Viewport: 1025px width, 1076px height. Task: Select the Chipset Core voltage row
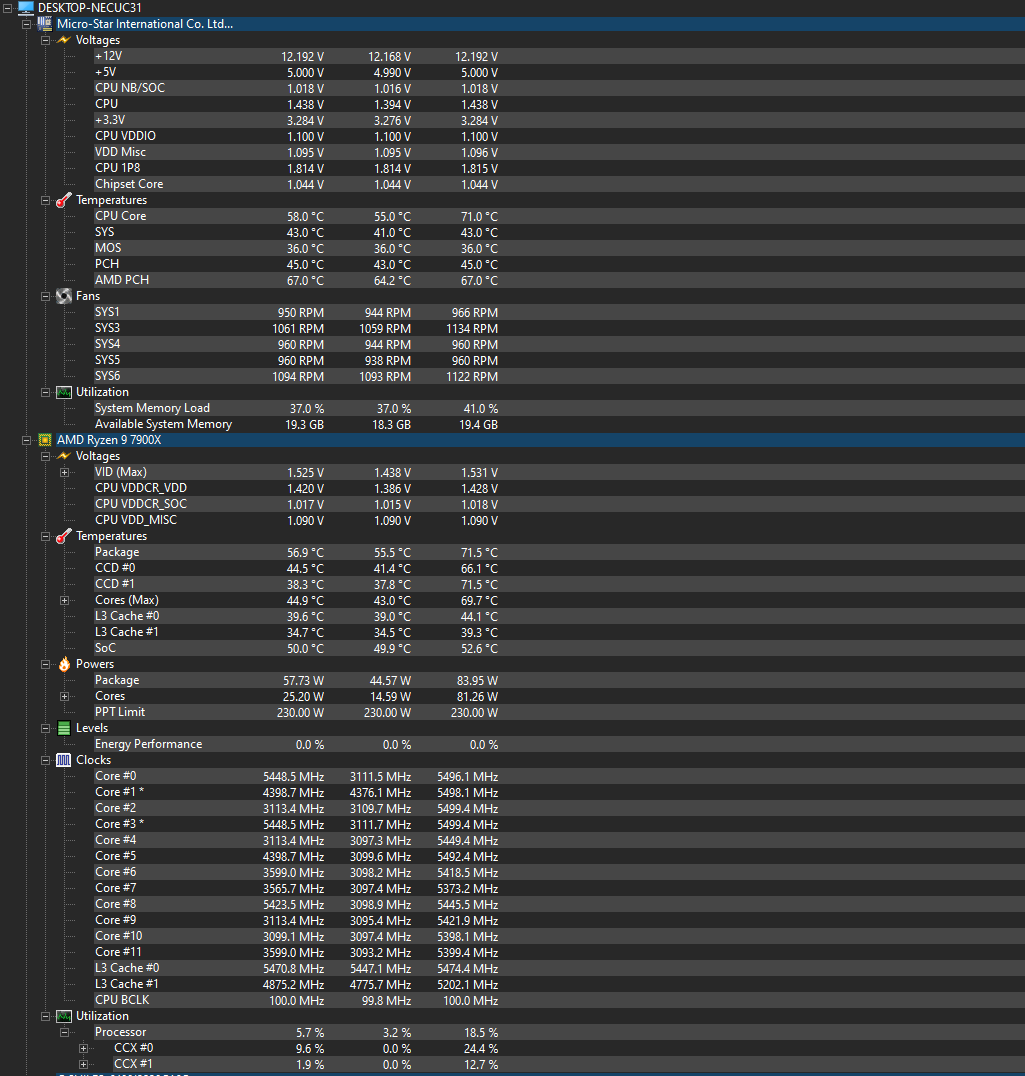click(559, 184)
